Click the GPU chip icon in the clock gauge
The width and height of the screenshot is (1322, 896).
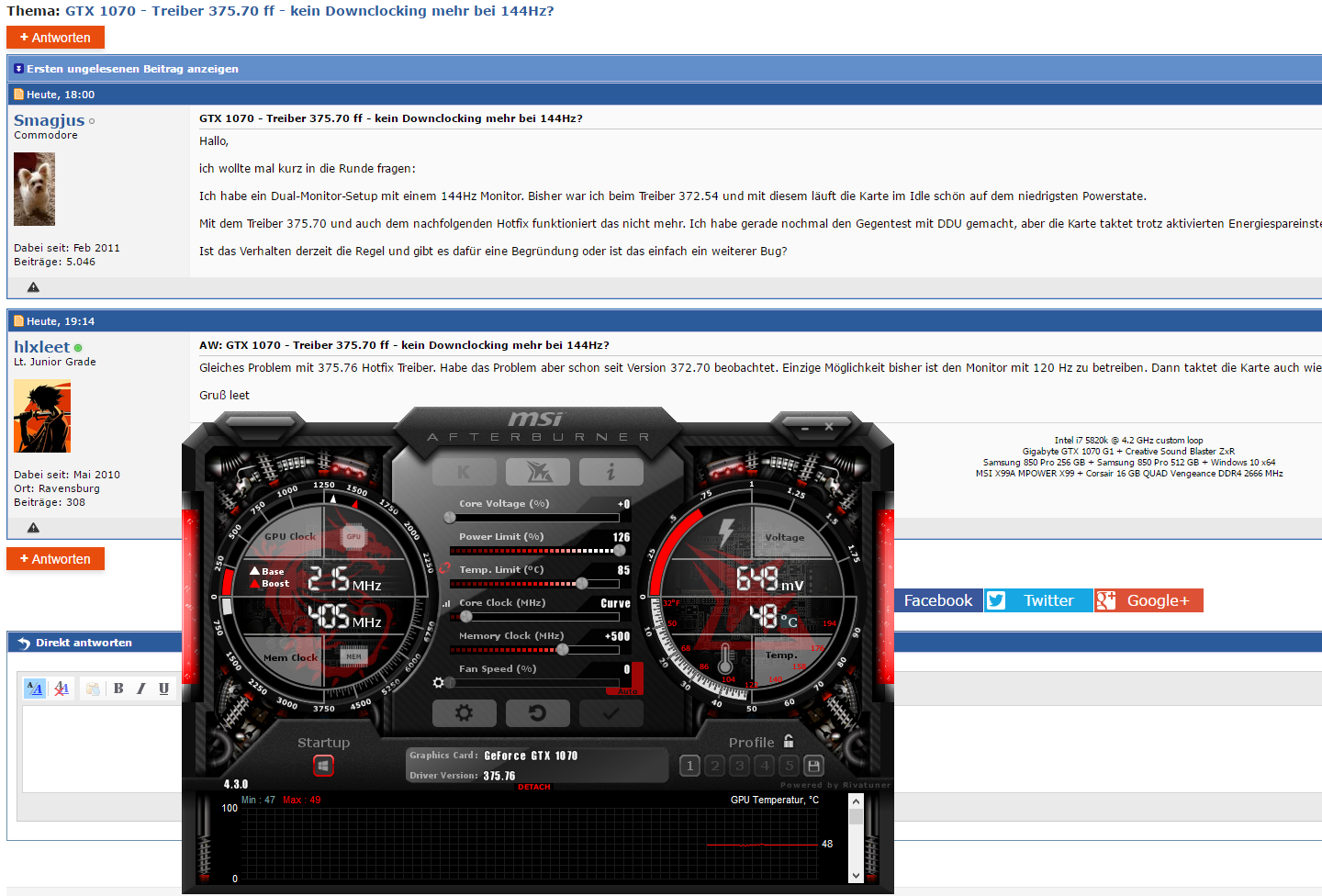tap(353, 537)
